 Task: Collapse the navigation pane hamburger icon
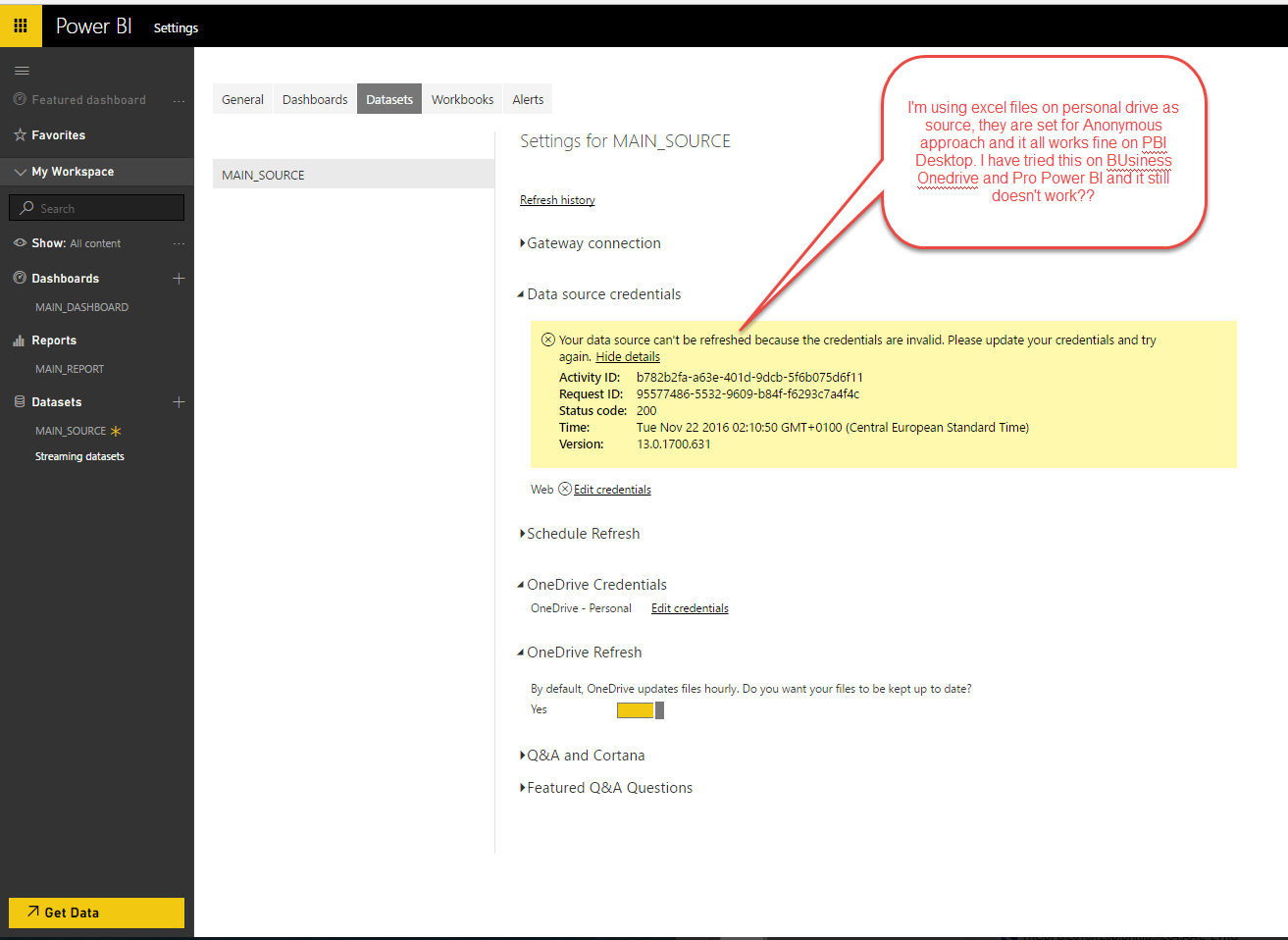click(x=22, y=71)
